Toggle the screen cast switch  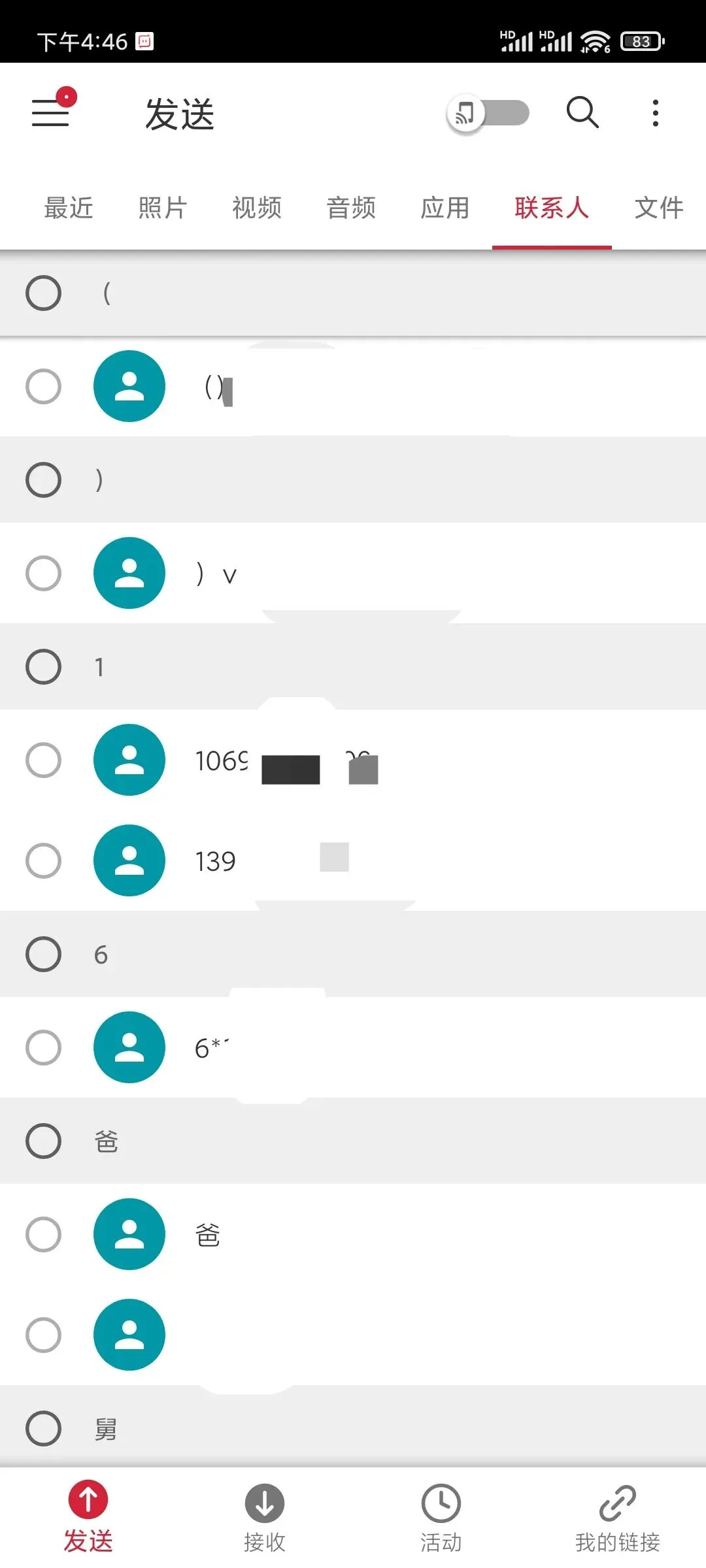click(x=488, y=113)
